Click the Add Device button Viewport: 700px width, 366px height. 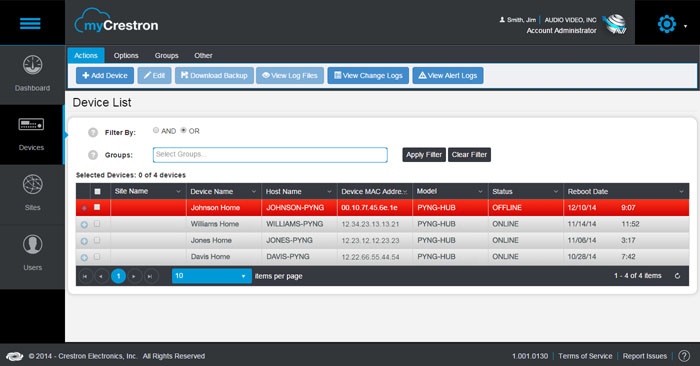pyautogui.click(x=105, y=75)
